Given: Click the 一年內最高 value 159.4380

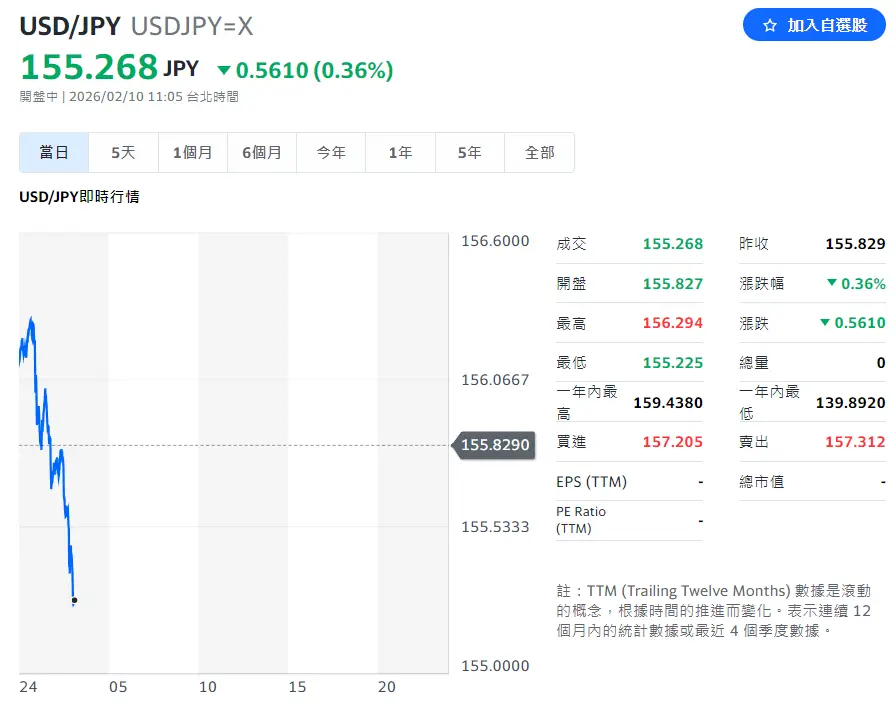Looking at the screenshot, I should (668, 403).
